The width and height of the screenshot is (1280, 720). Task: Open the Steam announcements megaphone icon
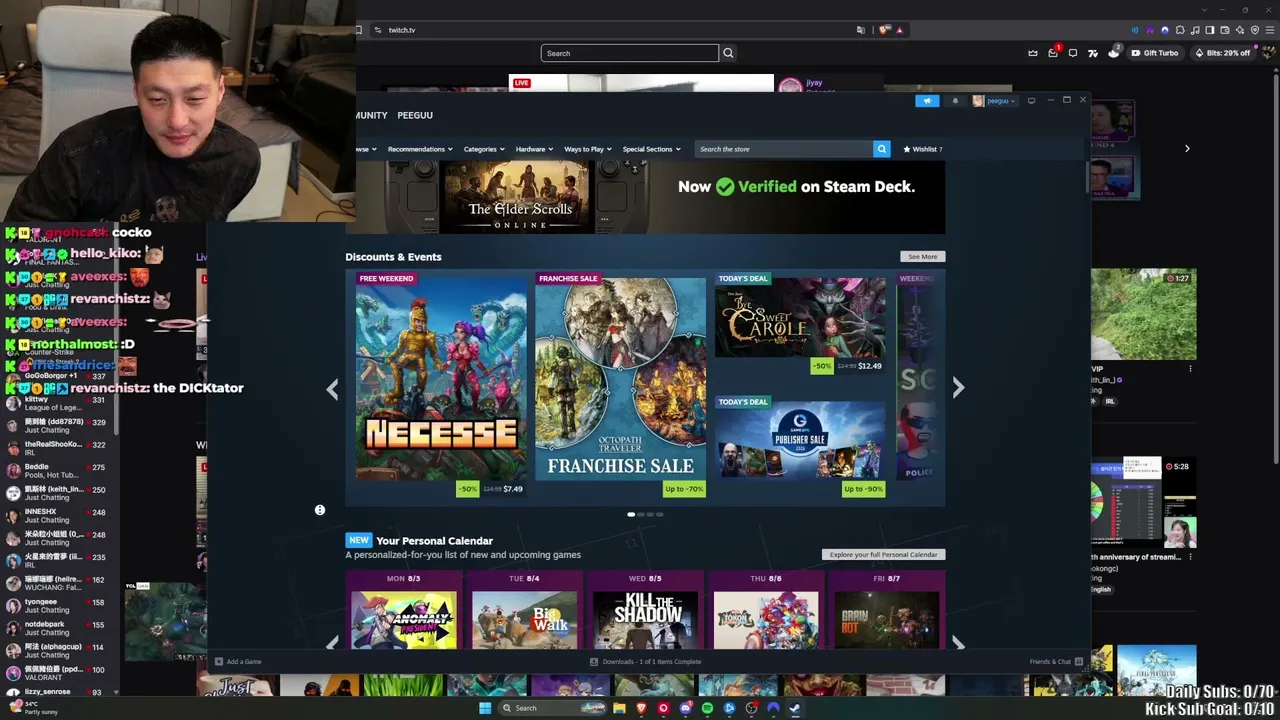[x=927, y=101]
